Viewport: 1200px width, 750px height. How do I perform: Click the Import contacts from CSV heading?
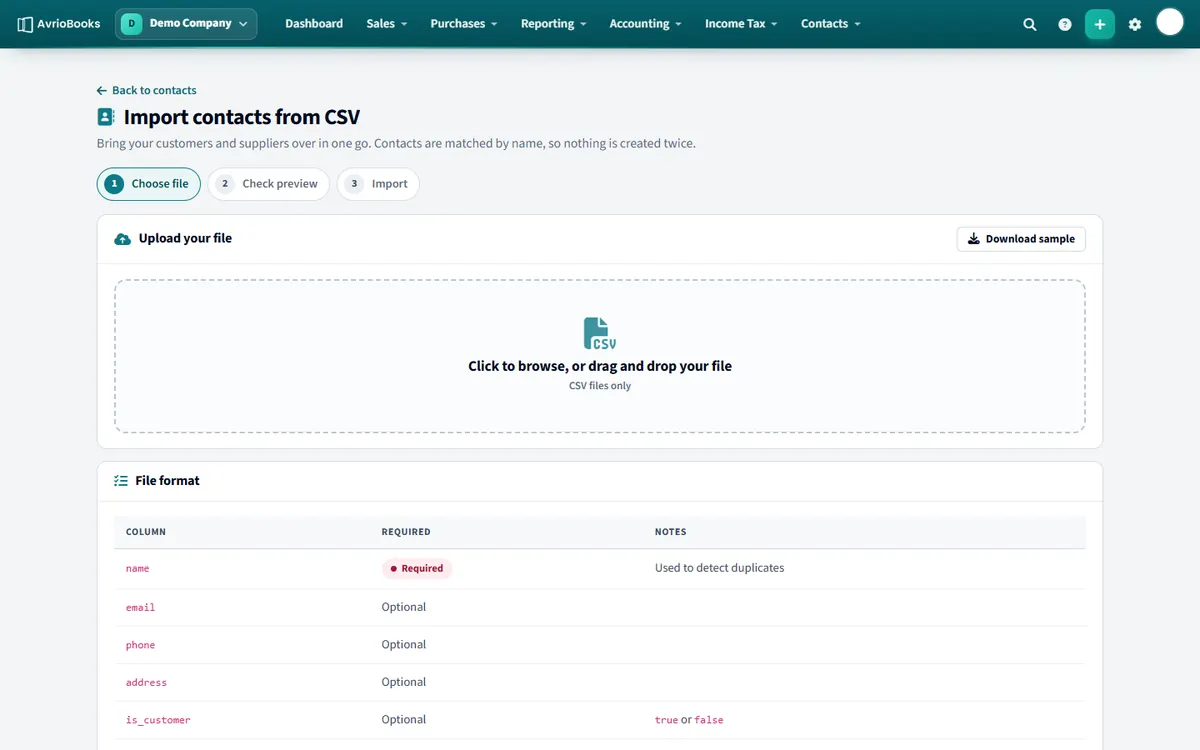[242, 117]
